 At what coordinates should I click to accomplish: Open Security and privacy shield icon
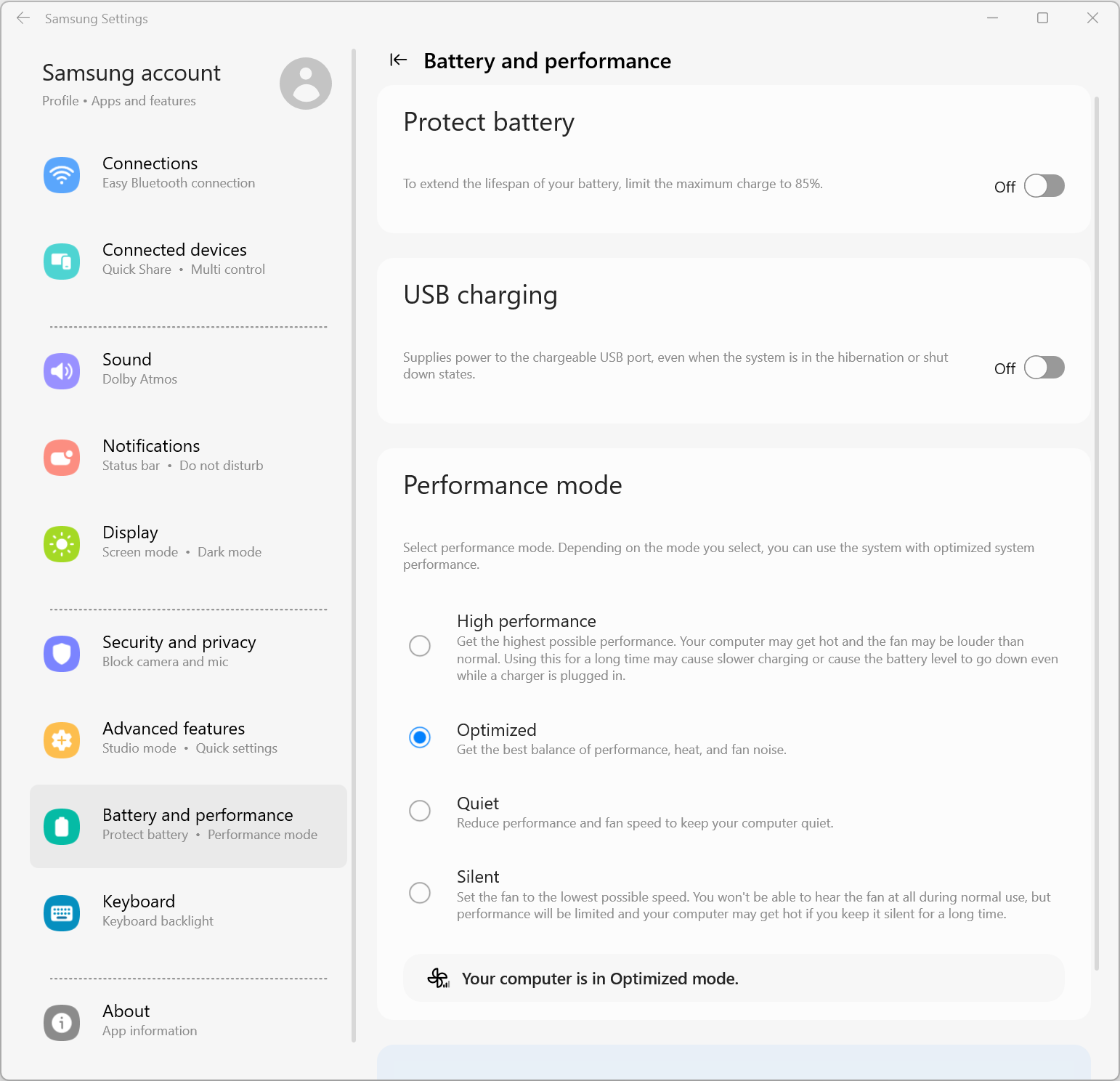click(x=62, y=654)
